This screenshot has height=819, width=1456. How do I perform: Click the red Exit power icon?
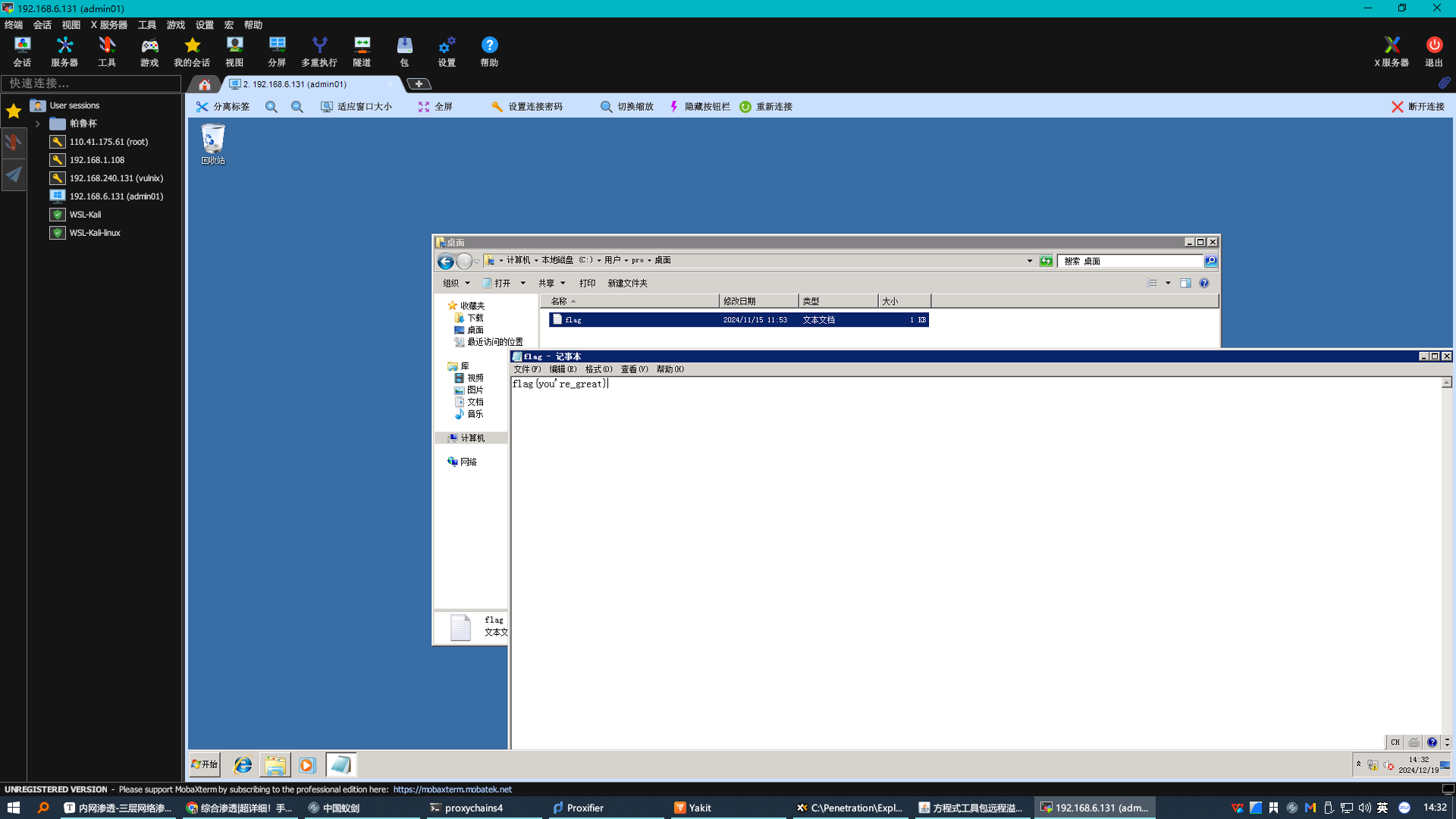tap(1434, 52)
